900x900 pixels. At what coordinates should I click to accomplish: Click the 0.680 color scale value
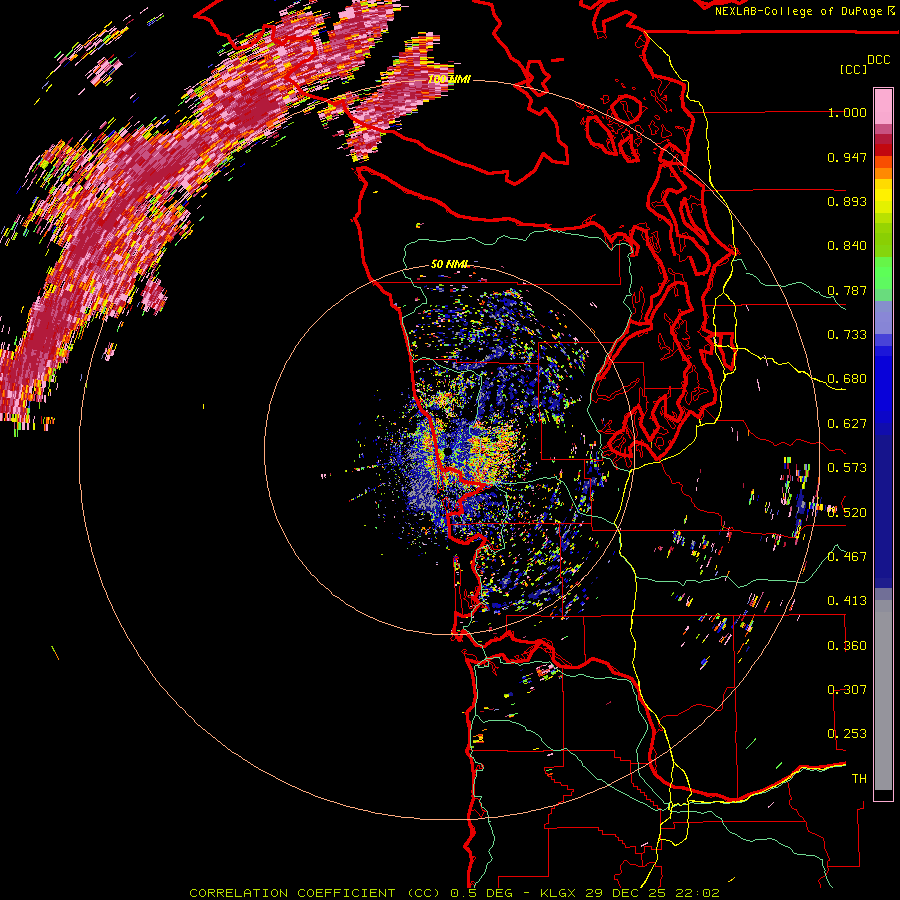(x=847, y=379)
